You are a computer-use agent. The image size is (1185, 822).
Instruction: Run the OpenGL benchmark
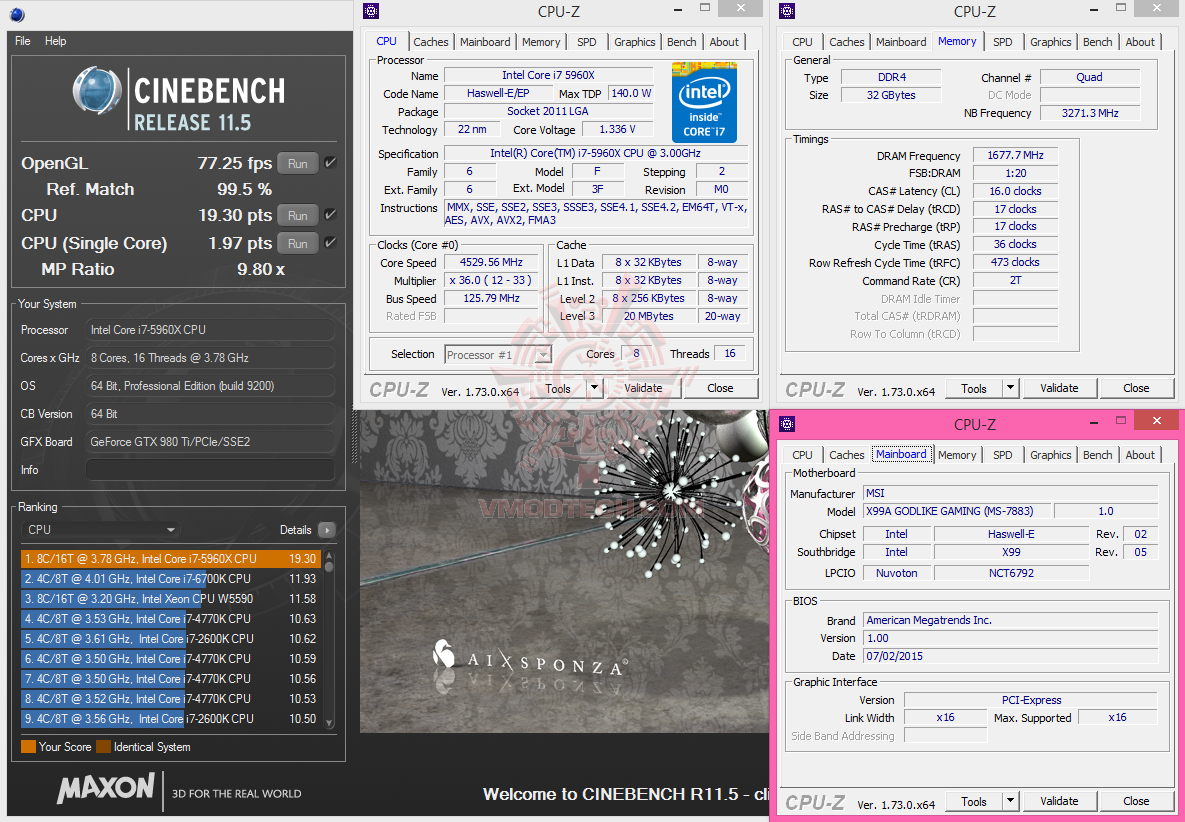[298, 163]
